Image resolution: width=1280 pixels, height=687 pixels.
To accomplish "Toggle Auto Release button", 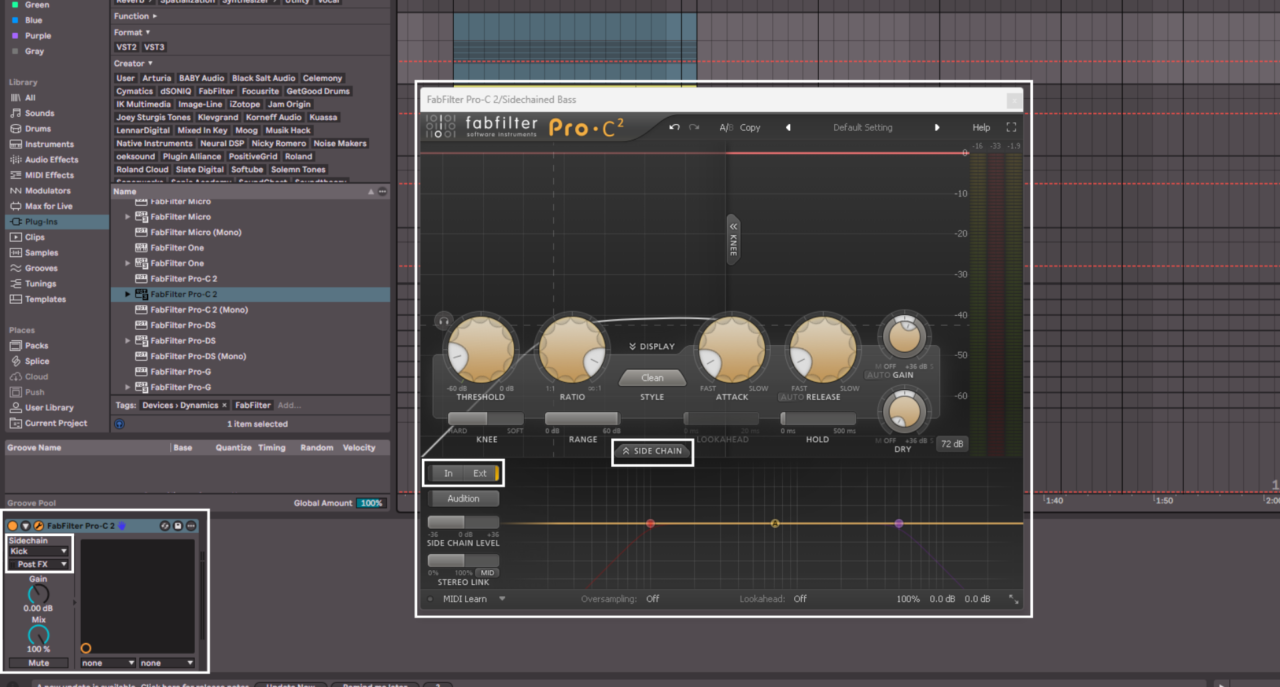I will point(791,397).
